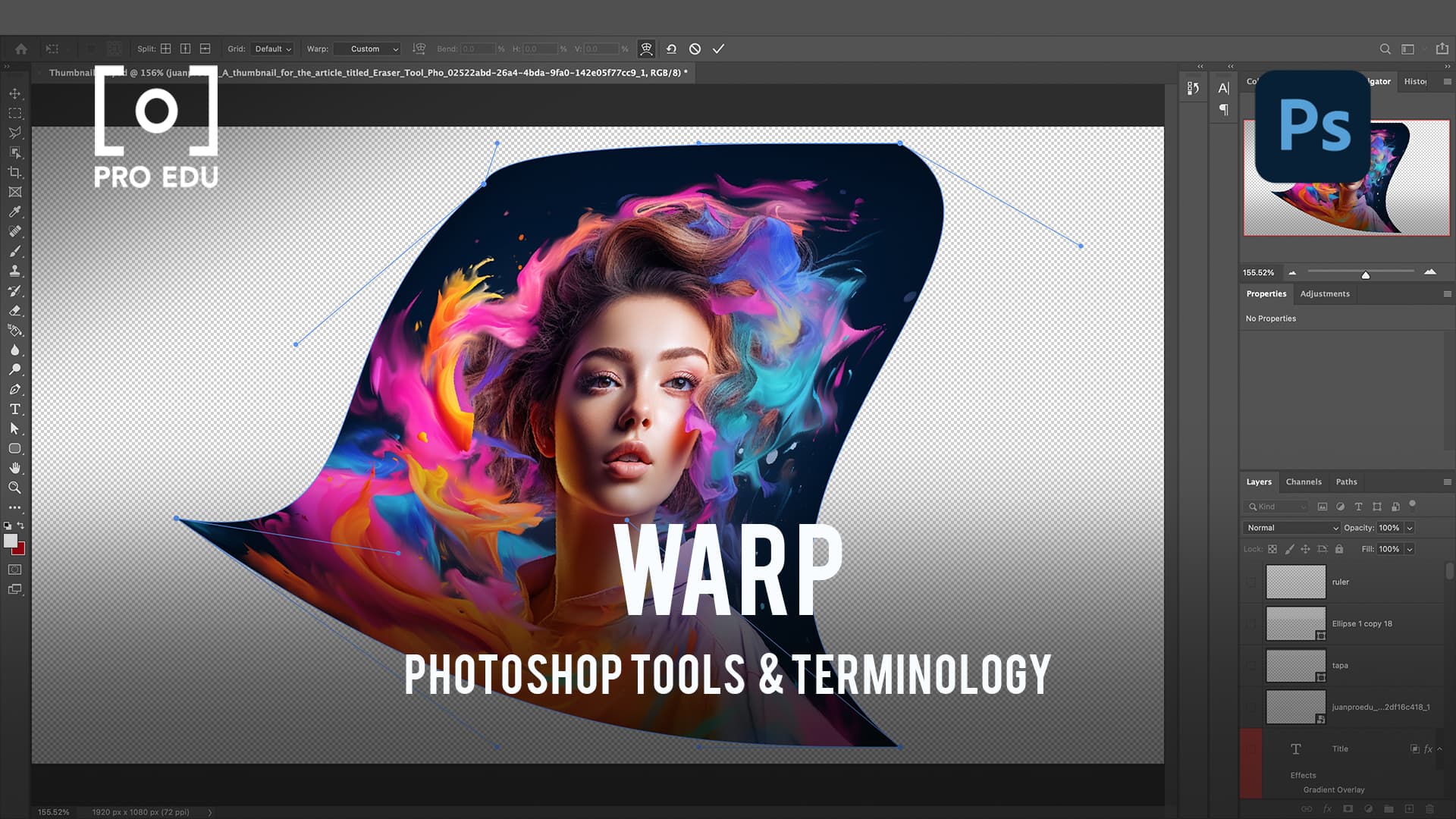Switch to the Channels tab
The image size is (1456, 819).
1303,481
